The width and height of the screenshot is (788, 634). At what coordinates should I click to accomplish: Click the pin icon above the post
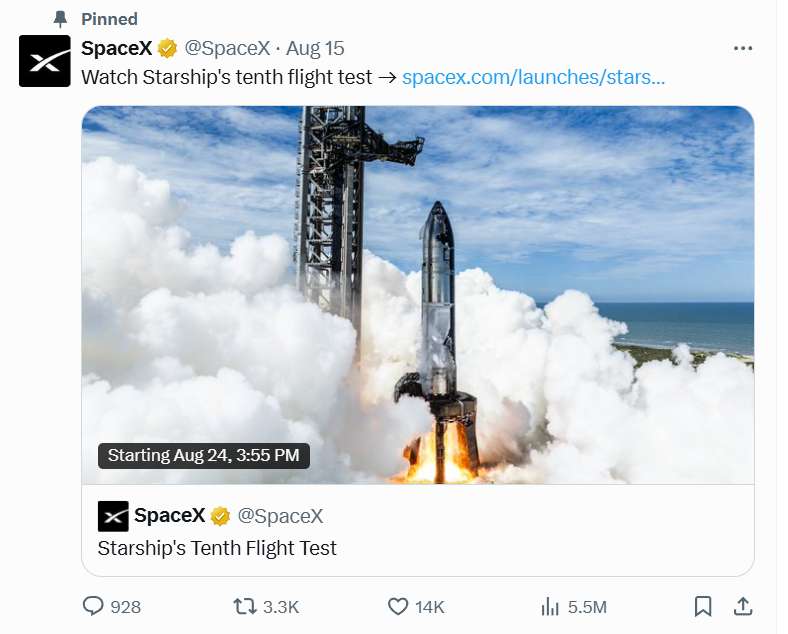(61, 19)
